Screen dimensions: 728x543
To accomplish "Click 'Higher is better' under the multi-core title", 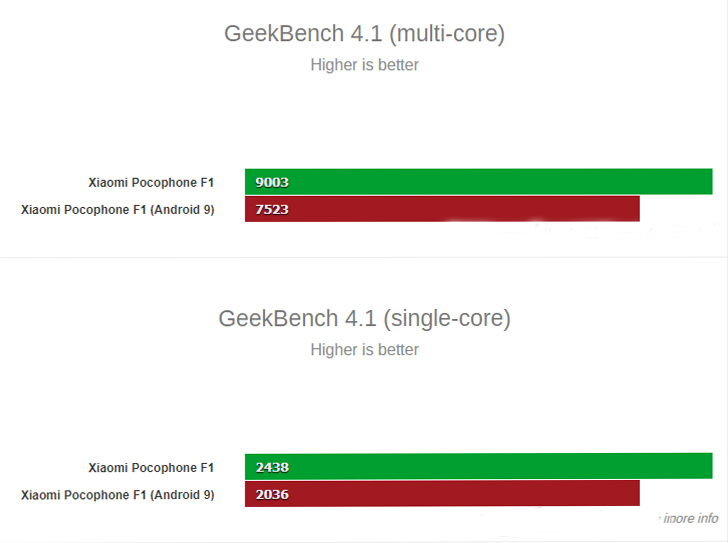I will pyautogui.click(x=364, y=65).
